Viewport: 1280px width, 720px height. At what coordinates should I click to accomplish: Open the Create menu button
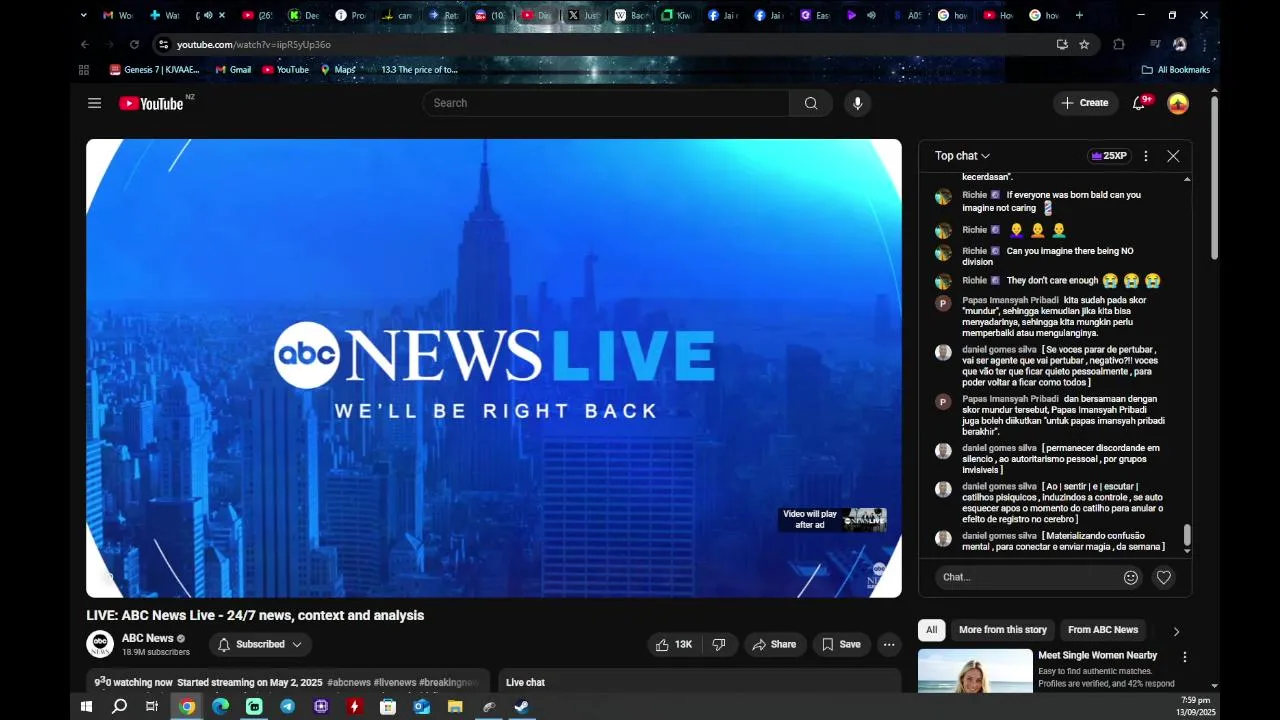point(1085,103)
